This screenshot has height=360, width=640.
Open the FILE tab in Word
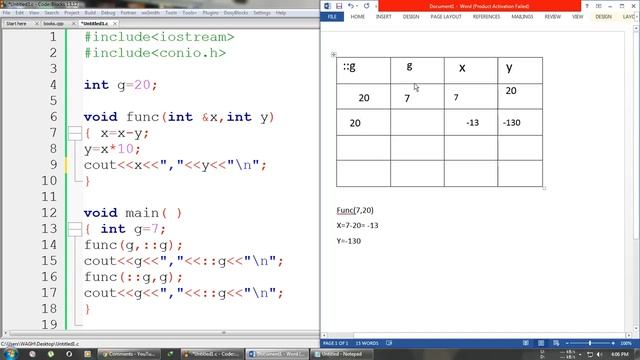point(332,17)
